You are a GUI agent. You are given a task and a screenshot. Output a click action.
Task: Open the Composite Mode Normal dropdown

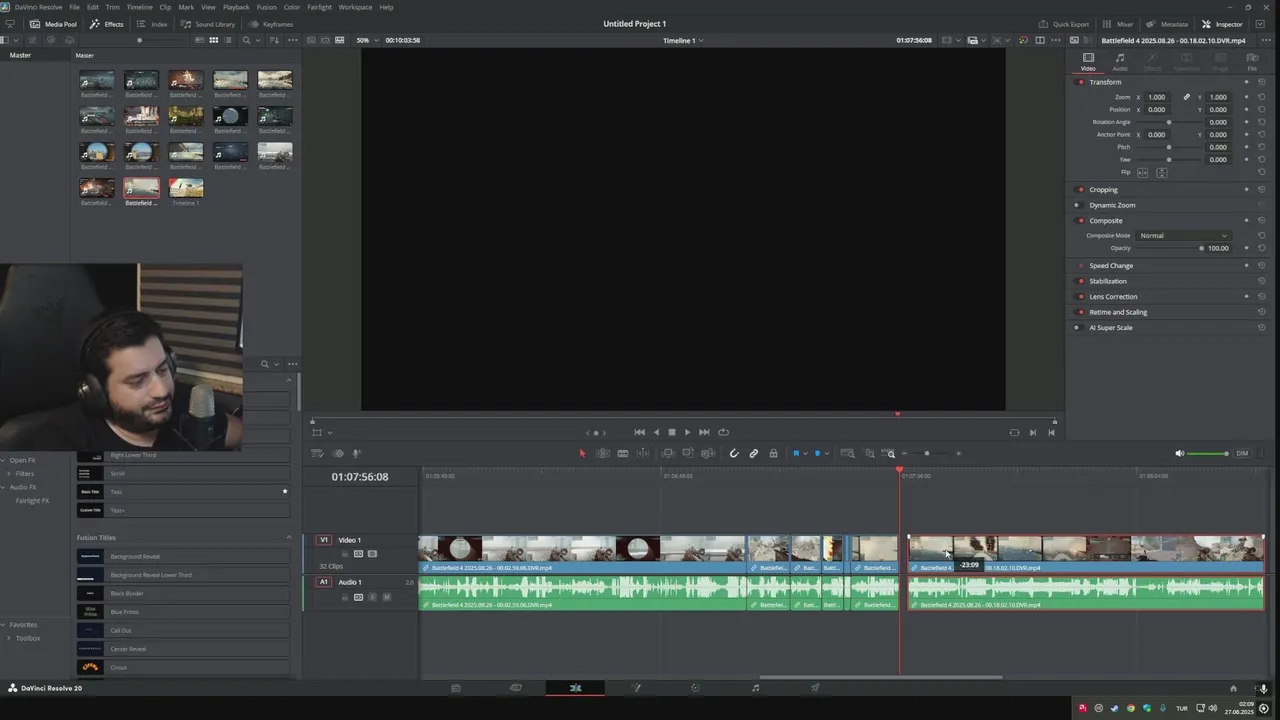pyautogui.click(x=1183, y=235)
